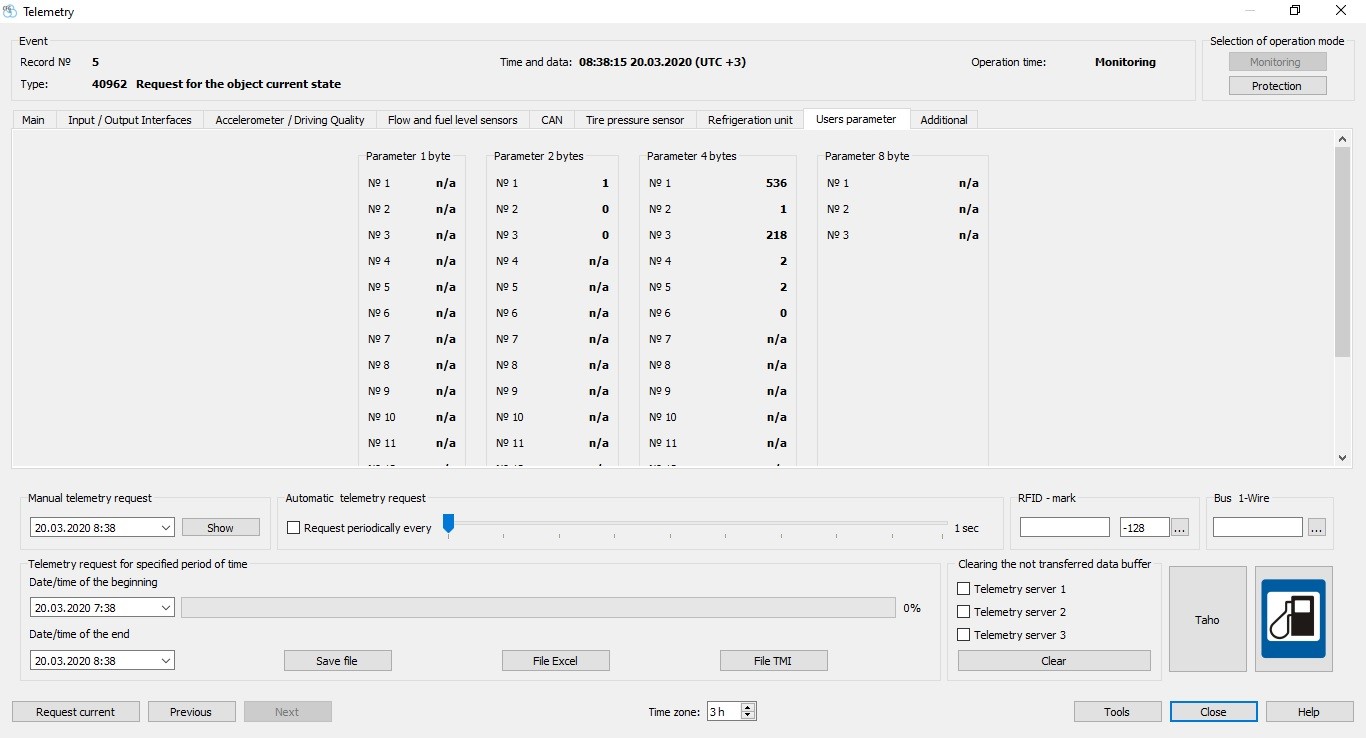Increase the Time zone stepper value
Image resolution: width=1366 pixels, height=738 pixels.
click(x=749, y=707)
